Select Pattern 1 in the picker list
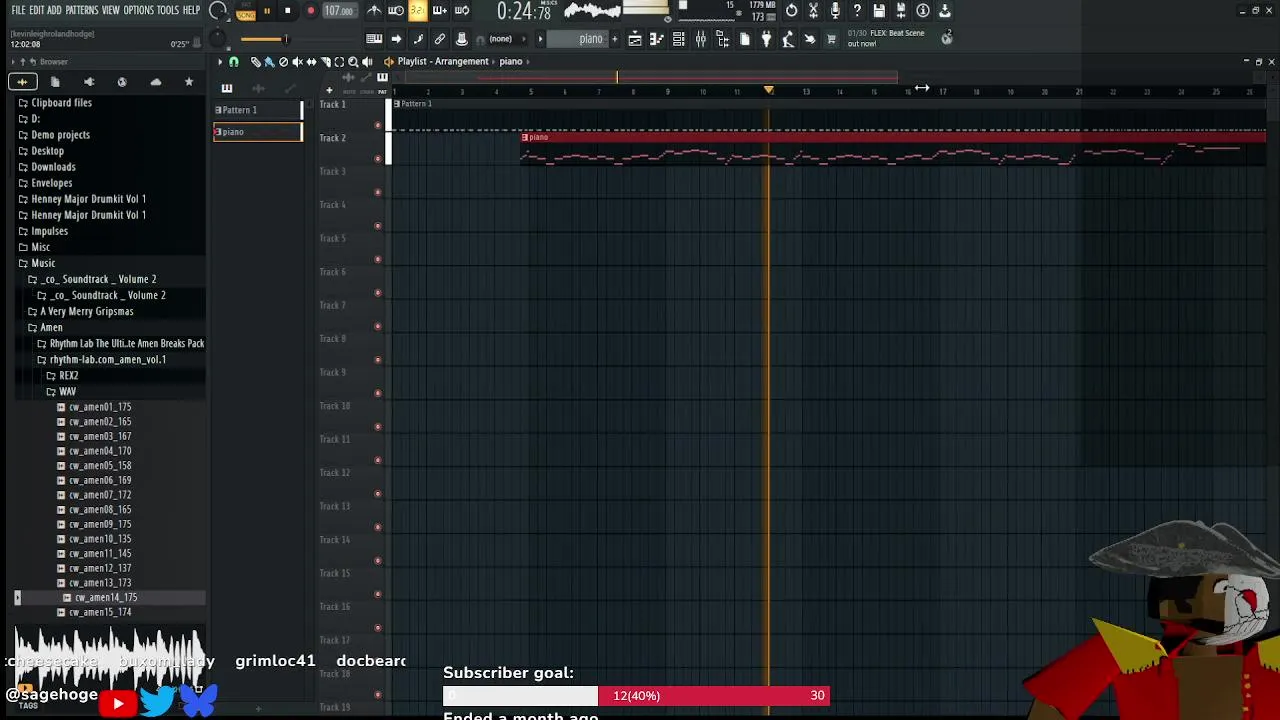The width and height of the screenshot is (1280, 720). pos(257,110)
